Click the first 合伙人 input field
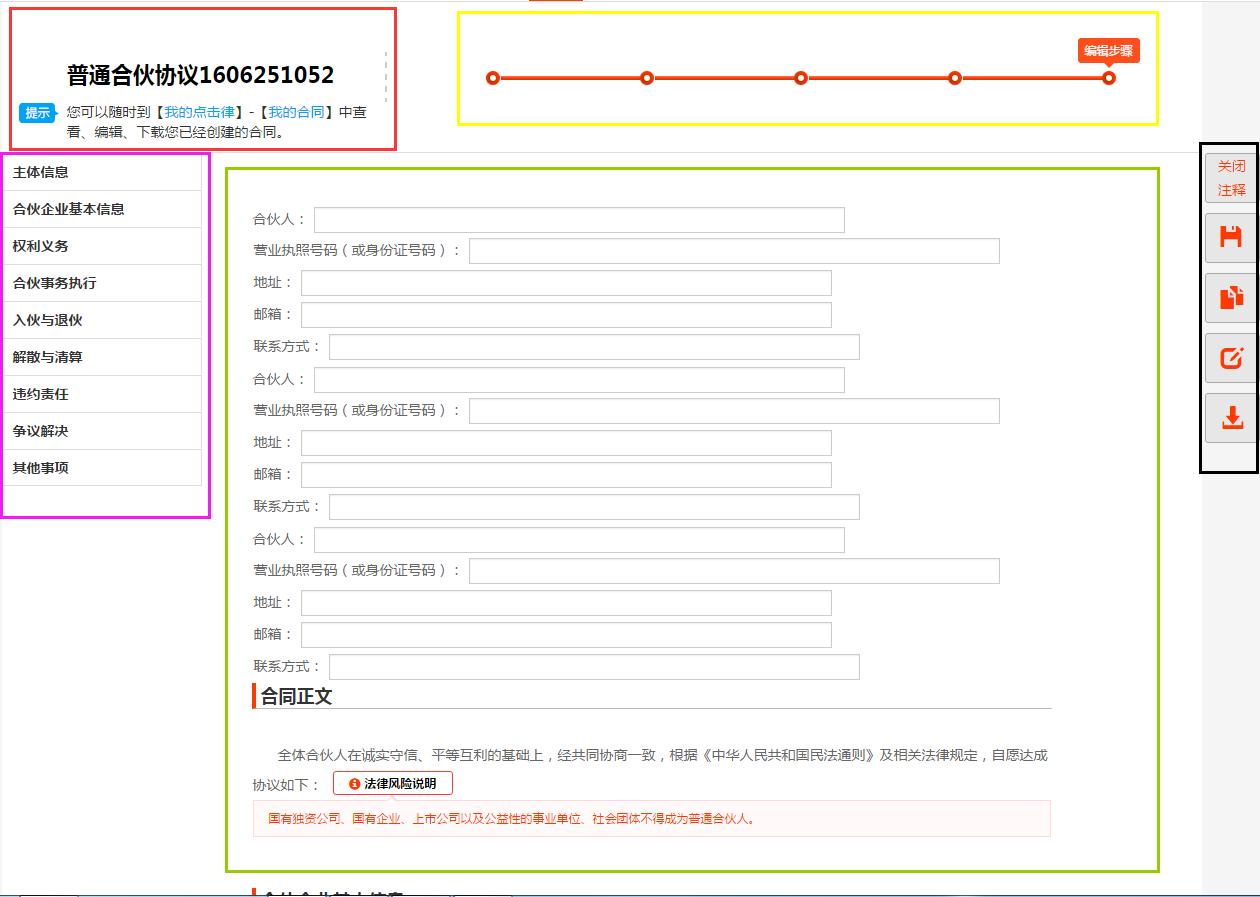Viewport: 1260px width, 897px height. point(578,220)
